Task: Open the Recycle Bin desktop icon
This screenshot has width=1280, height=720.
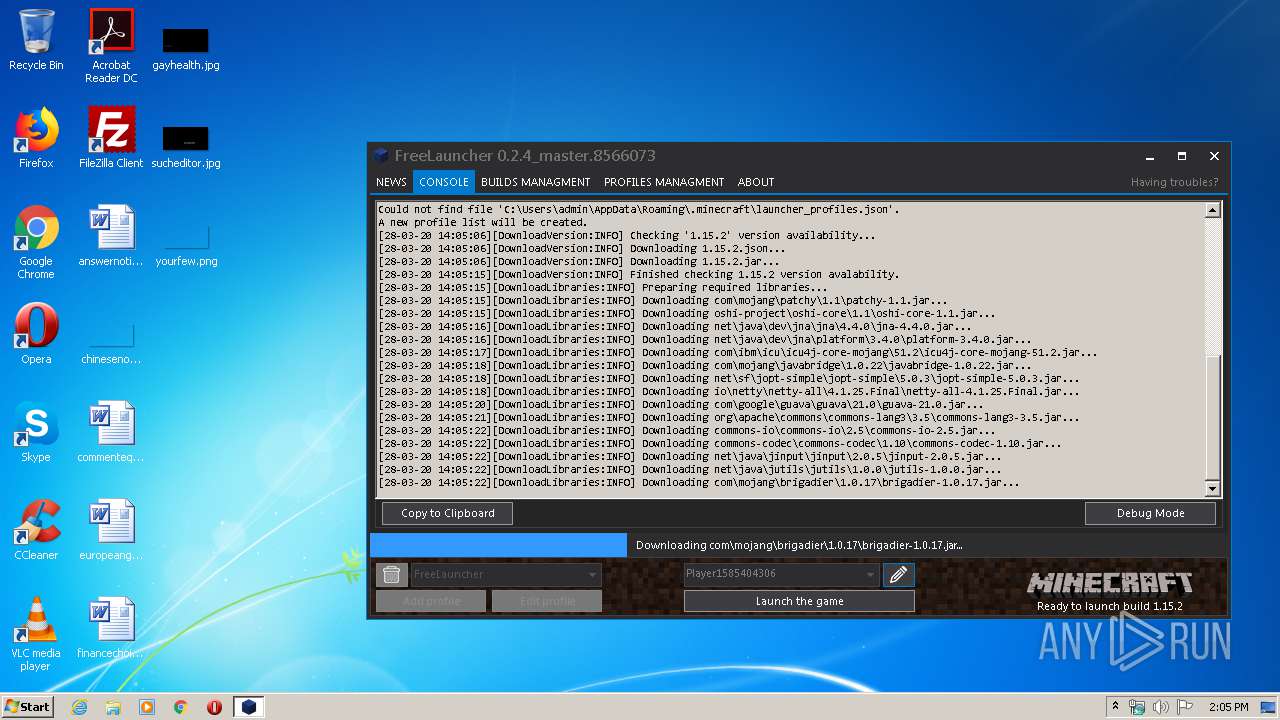Action: (x=36, y=40)
